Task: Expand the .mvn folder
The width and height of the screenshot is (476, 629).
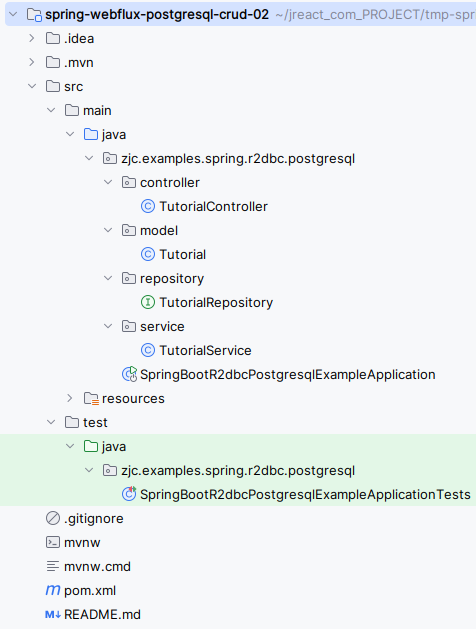Action: [32, 63]
